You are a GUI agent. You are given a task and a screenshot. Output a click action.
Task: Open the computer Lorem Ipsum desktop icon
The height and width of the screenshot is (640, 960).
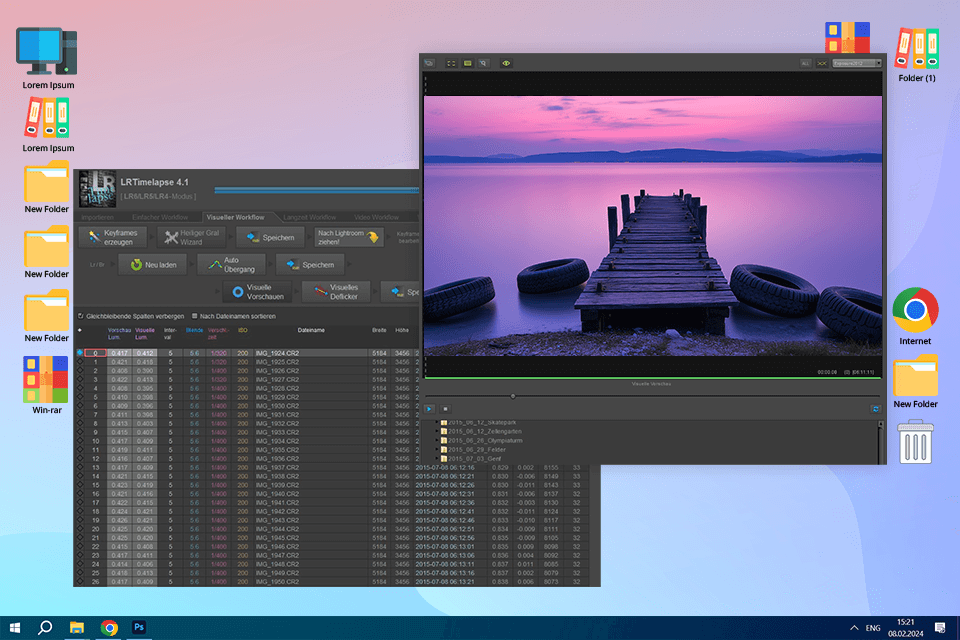coord(48,59)
